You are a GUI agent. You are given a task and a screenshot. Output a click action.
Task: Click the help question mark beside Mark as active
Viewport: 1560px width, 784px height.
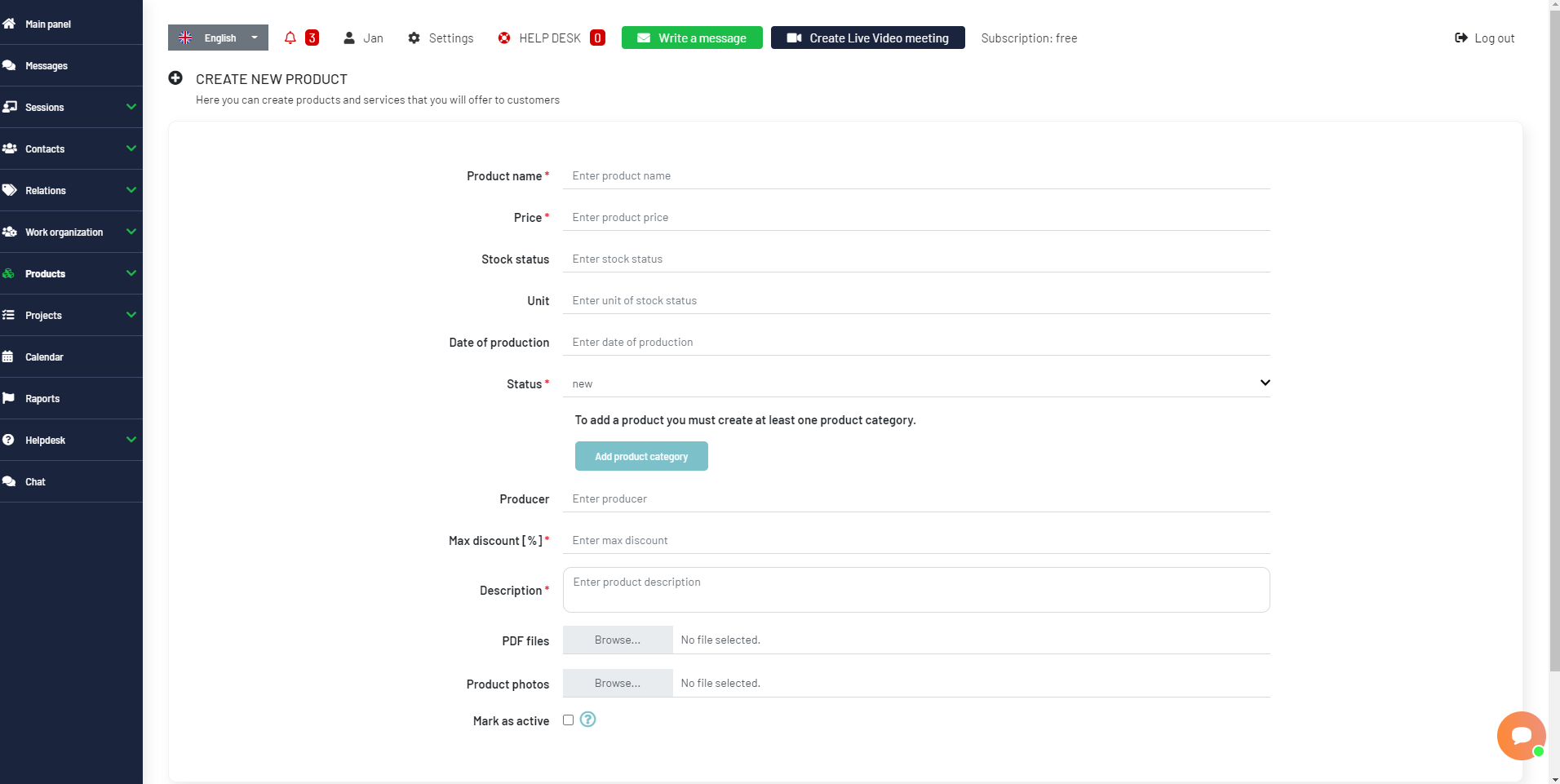click(587, 720)
